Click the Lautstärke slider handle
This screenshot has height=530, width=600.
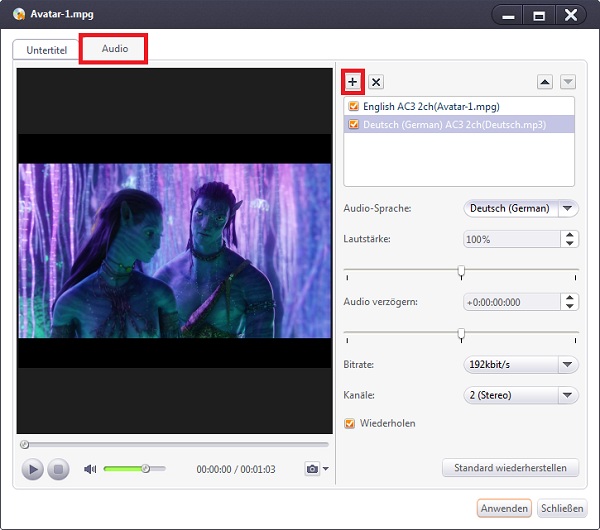(461, 271)
